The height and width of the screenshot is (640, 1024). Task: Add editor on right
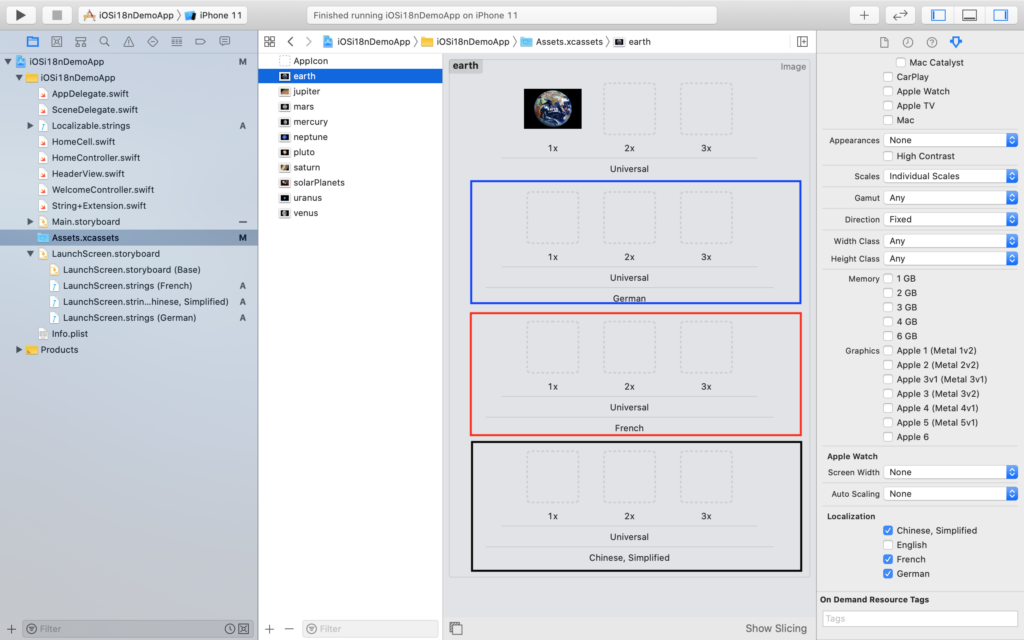[803, 41]
